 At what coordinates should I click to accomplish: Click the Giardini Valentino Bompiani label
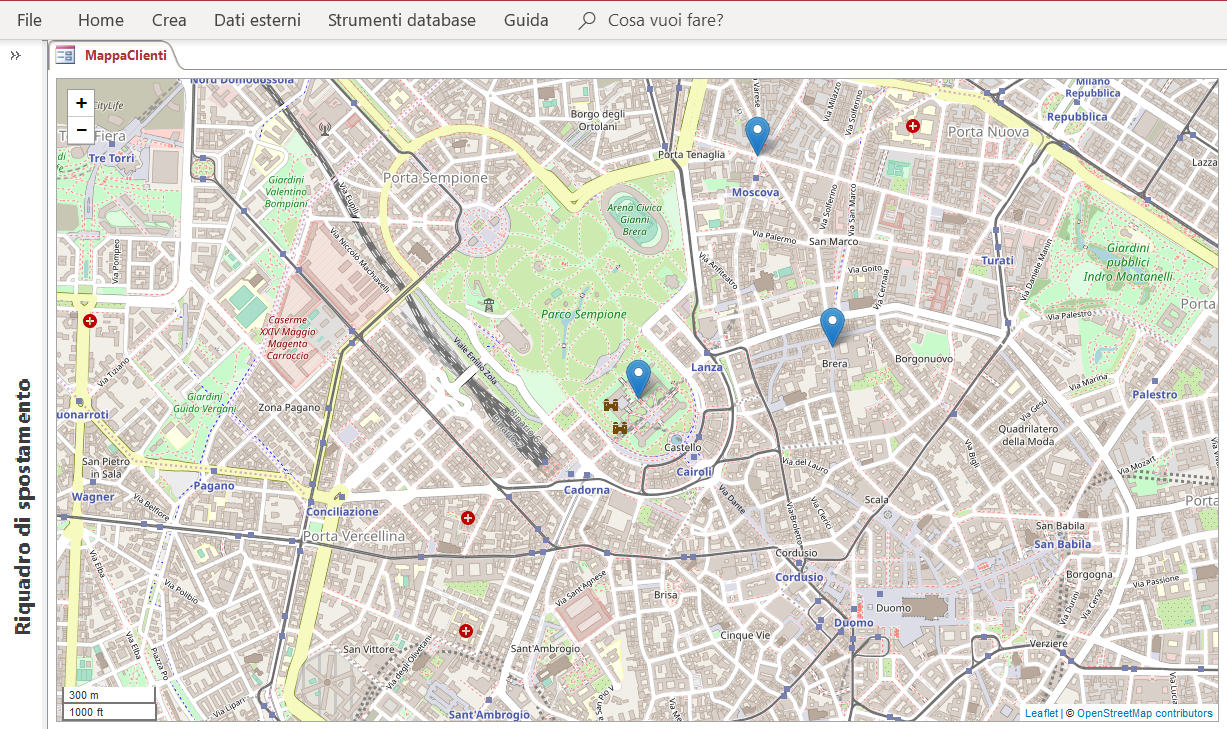pos(286,191)
